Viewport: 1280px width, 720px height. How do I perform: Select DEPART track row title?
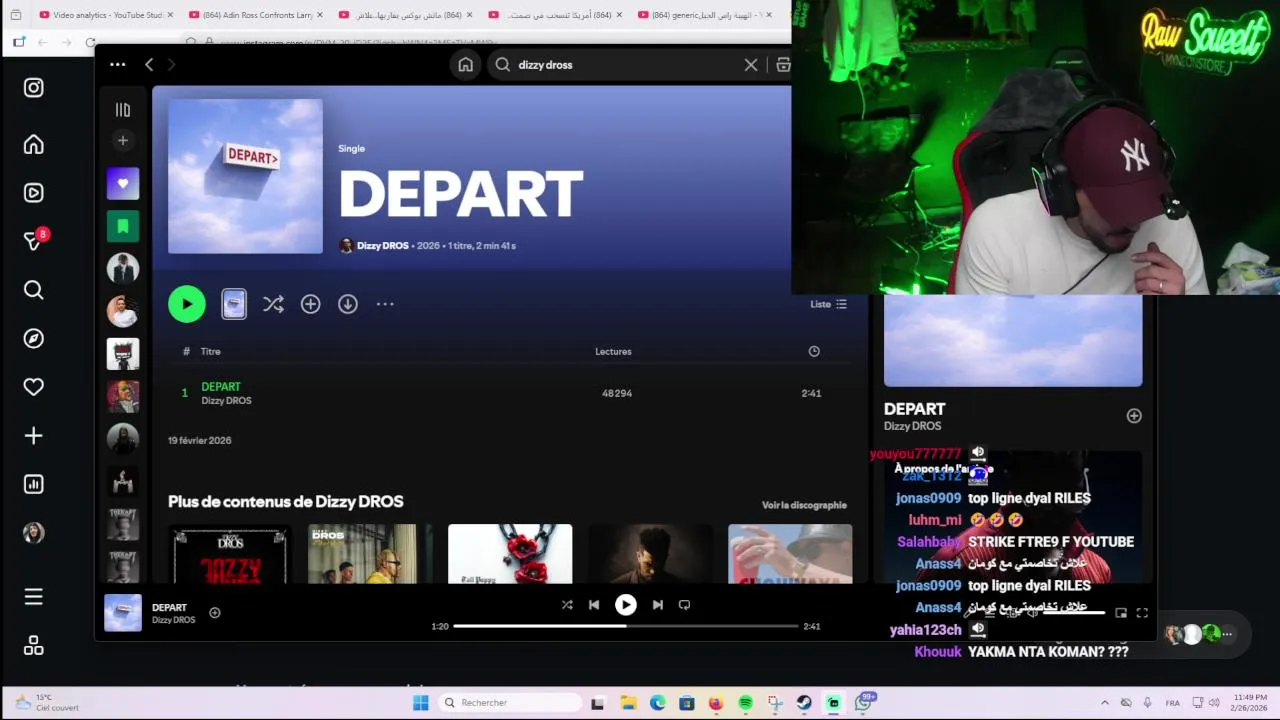coord(221,386)
